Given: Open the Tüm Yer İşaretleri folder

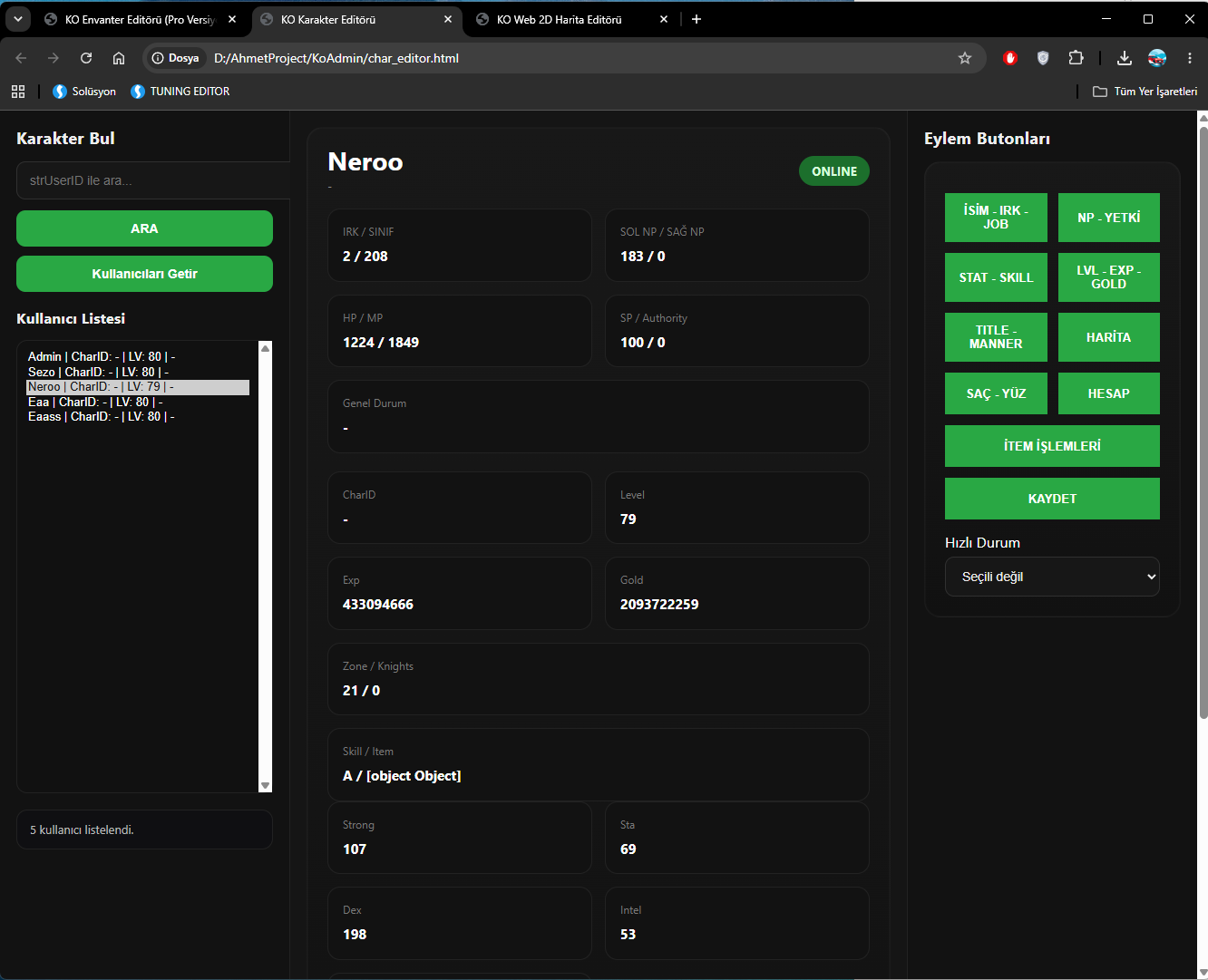Looking at the screenshot, I should (x=1145, y=92).
